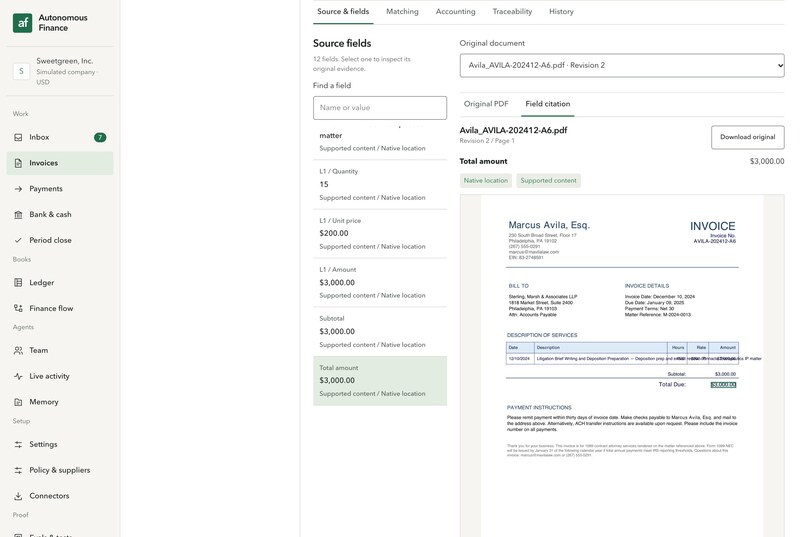806x537 pixels.
Task: Click the Sweetgreen, Inc. company name
Action: pyautogui.click(x=65, y=61)
